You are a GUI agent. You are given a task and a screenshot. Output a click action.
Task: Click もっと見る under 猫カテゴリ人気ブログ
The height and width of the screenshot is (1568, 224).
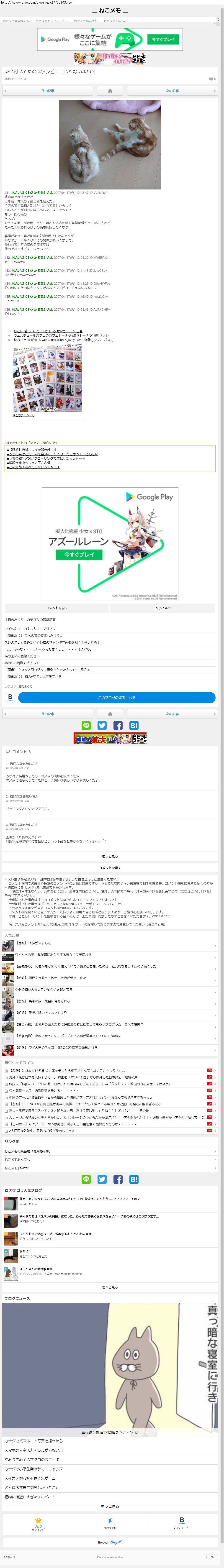click(x=110, y=1287)
